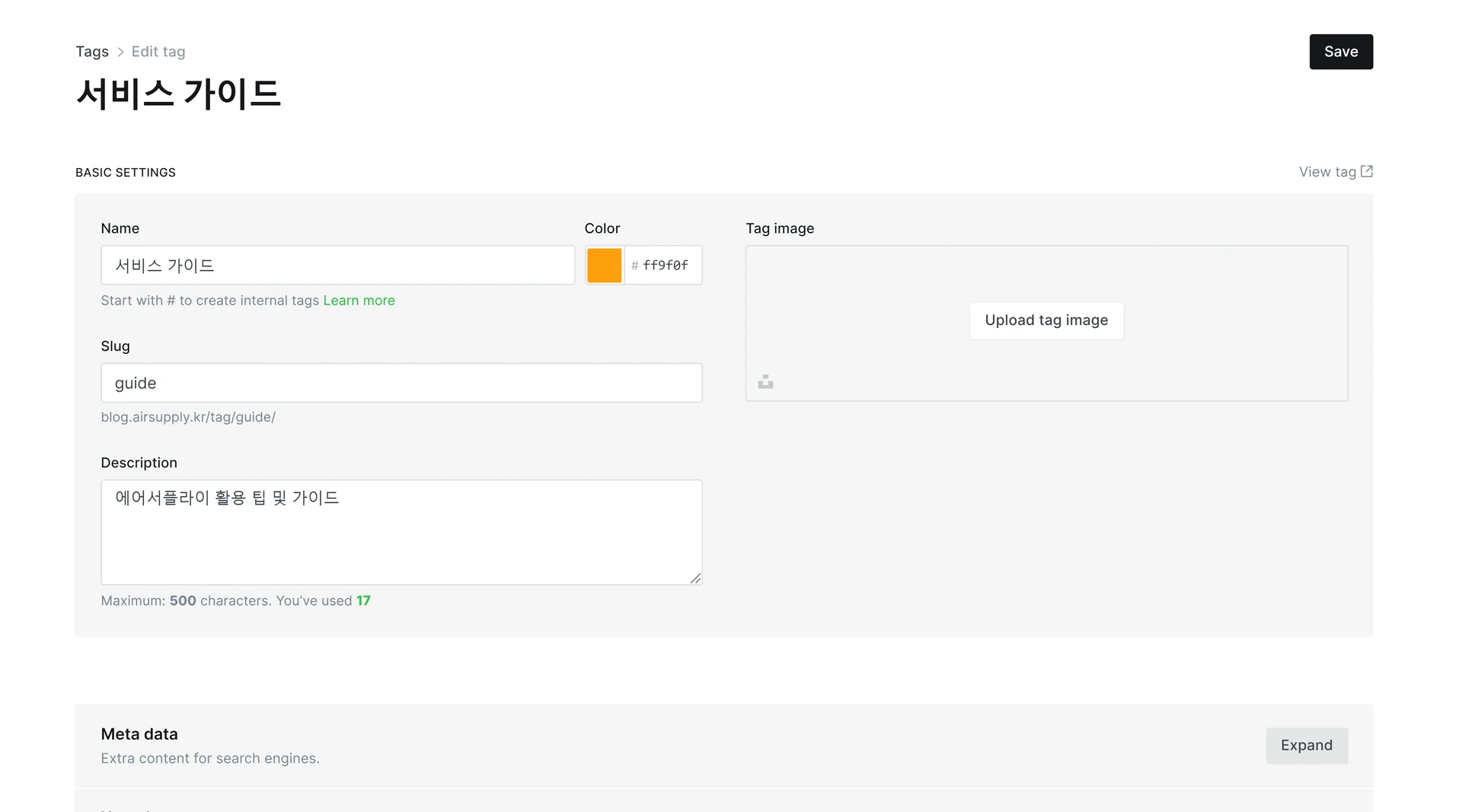Click the View tag link
This screenshot has width=1462, height=812.
tap(1326, 171)
